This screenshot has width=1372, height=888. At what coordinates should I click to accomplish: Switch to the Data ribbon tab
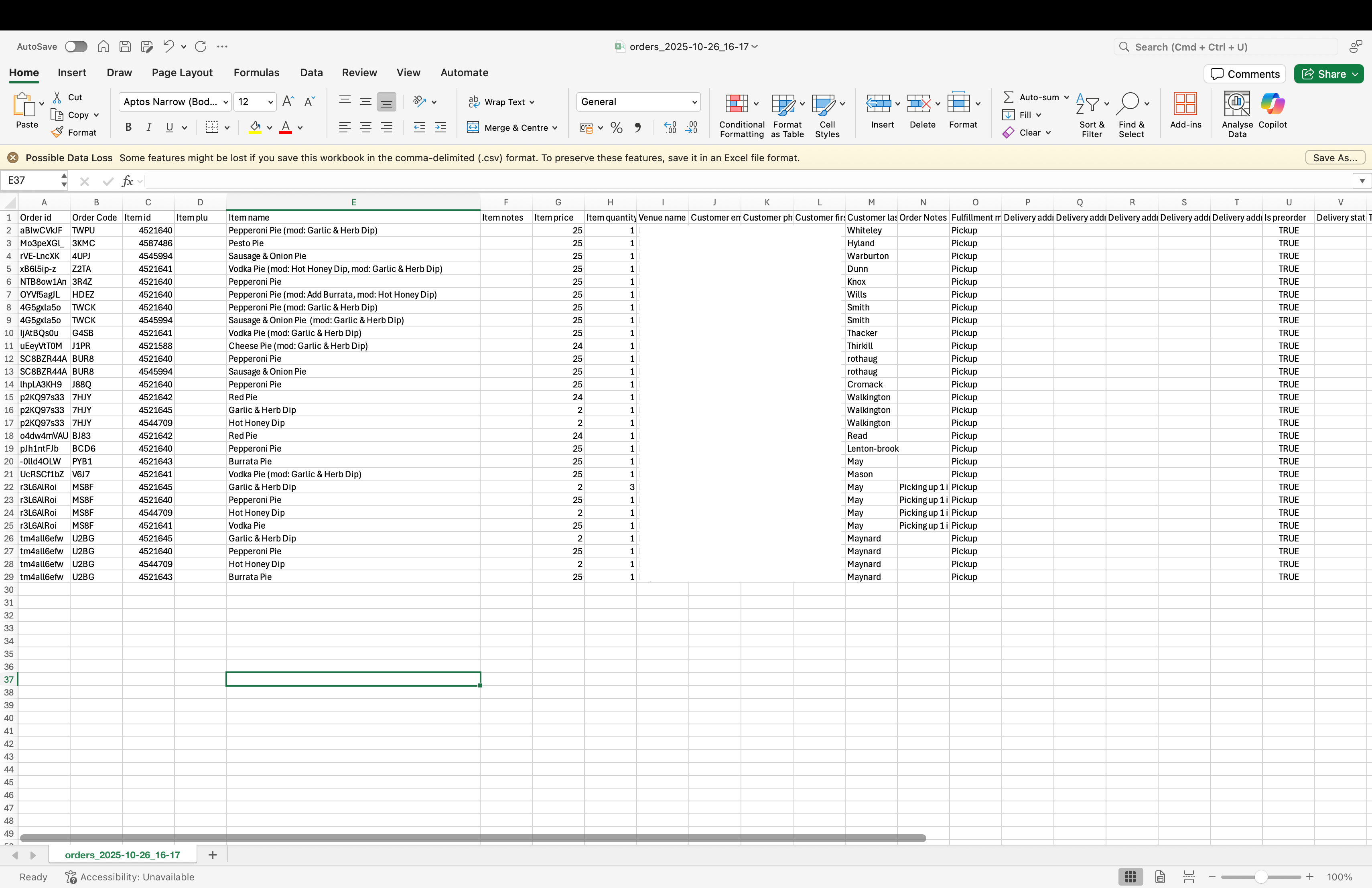(311, 73)
